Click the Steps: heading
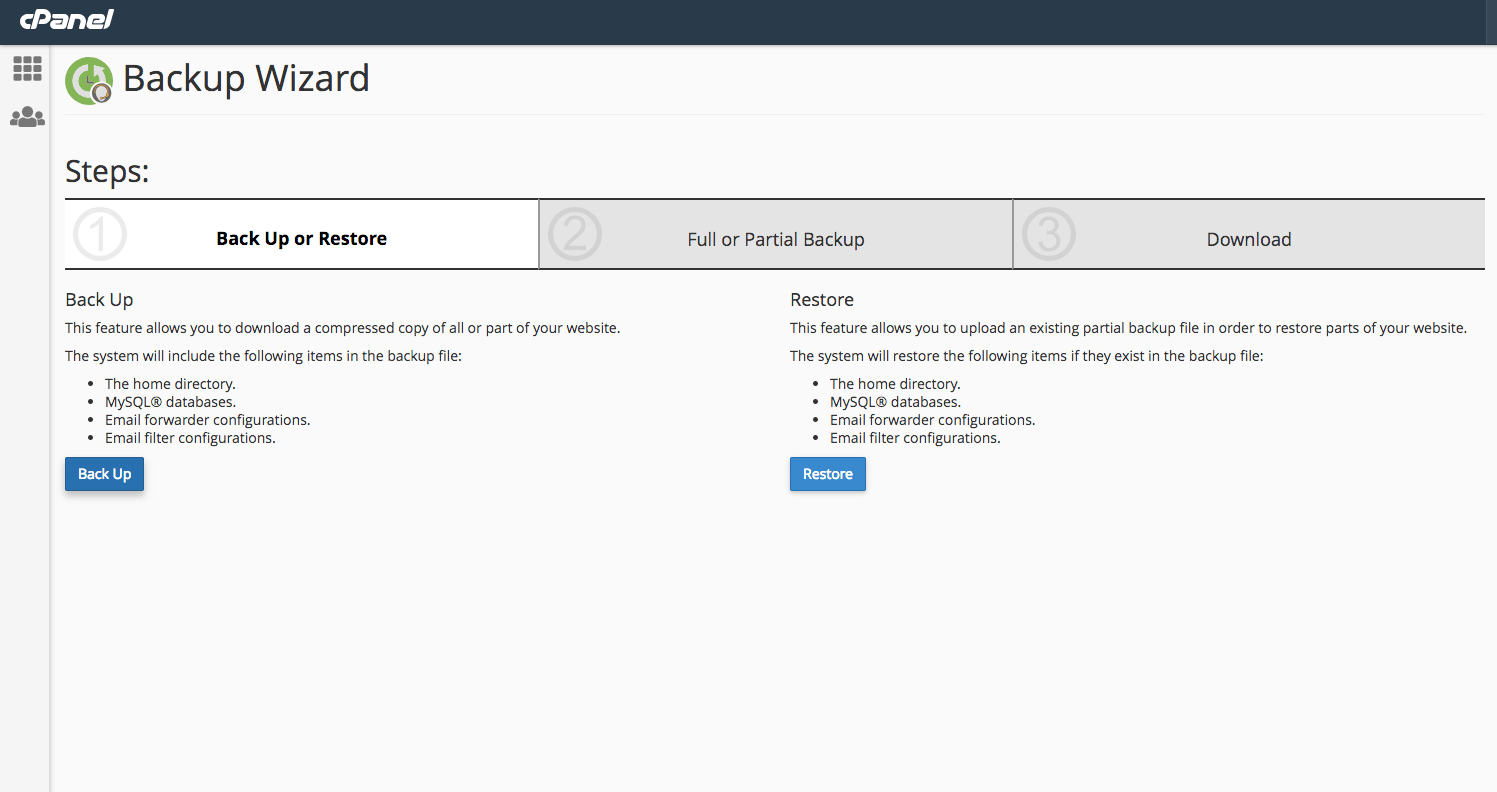The height and width of the screenshot is (792, 1497). pos(107,171)
